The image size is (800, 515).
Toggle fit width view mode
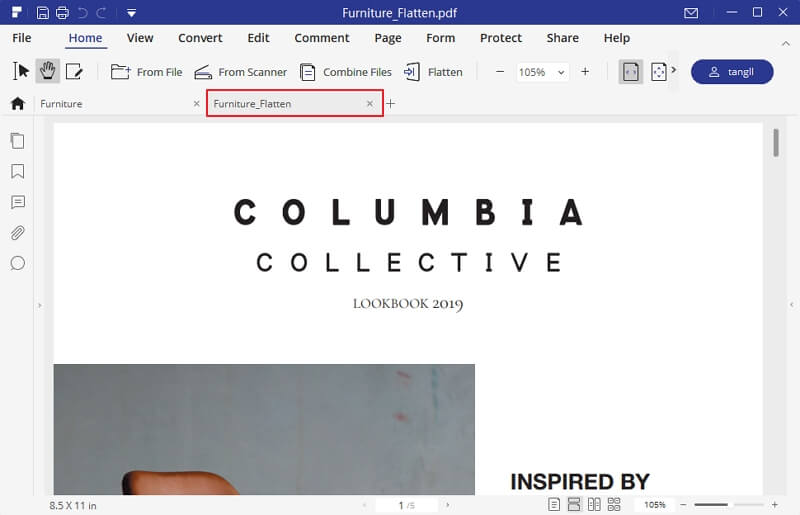[631, 71]
